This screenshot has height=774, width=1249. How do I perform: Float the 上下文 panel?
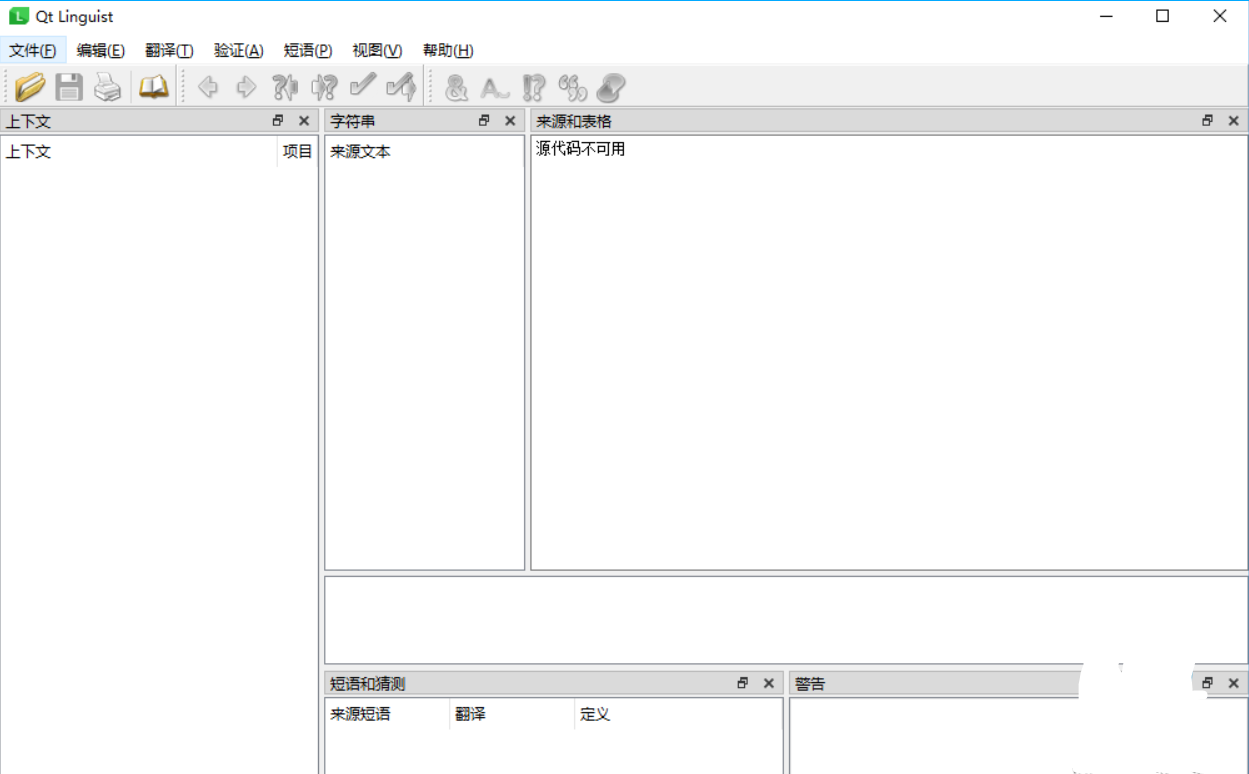pos(278,121)
